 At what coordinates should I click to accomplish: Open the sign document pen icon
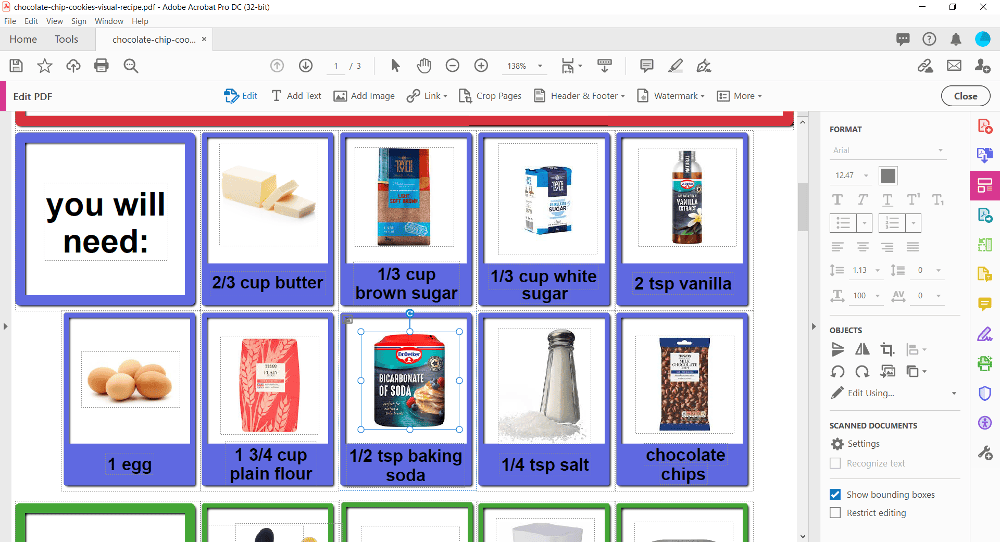click(704, 66)
